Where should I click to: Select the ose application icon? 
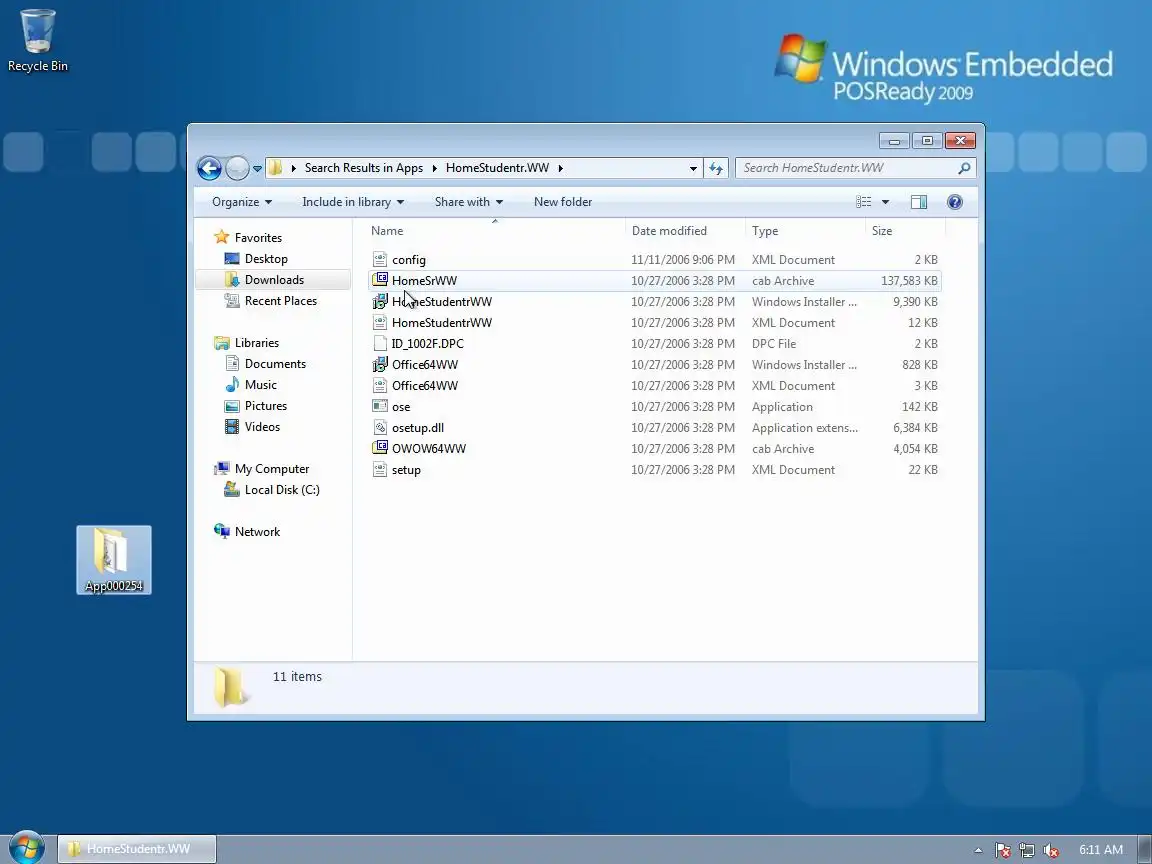380,406
